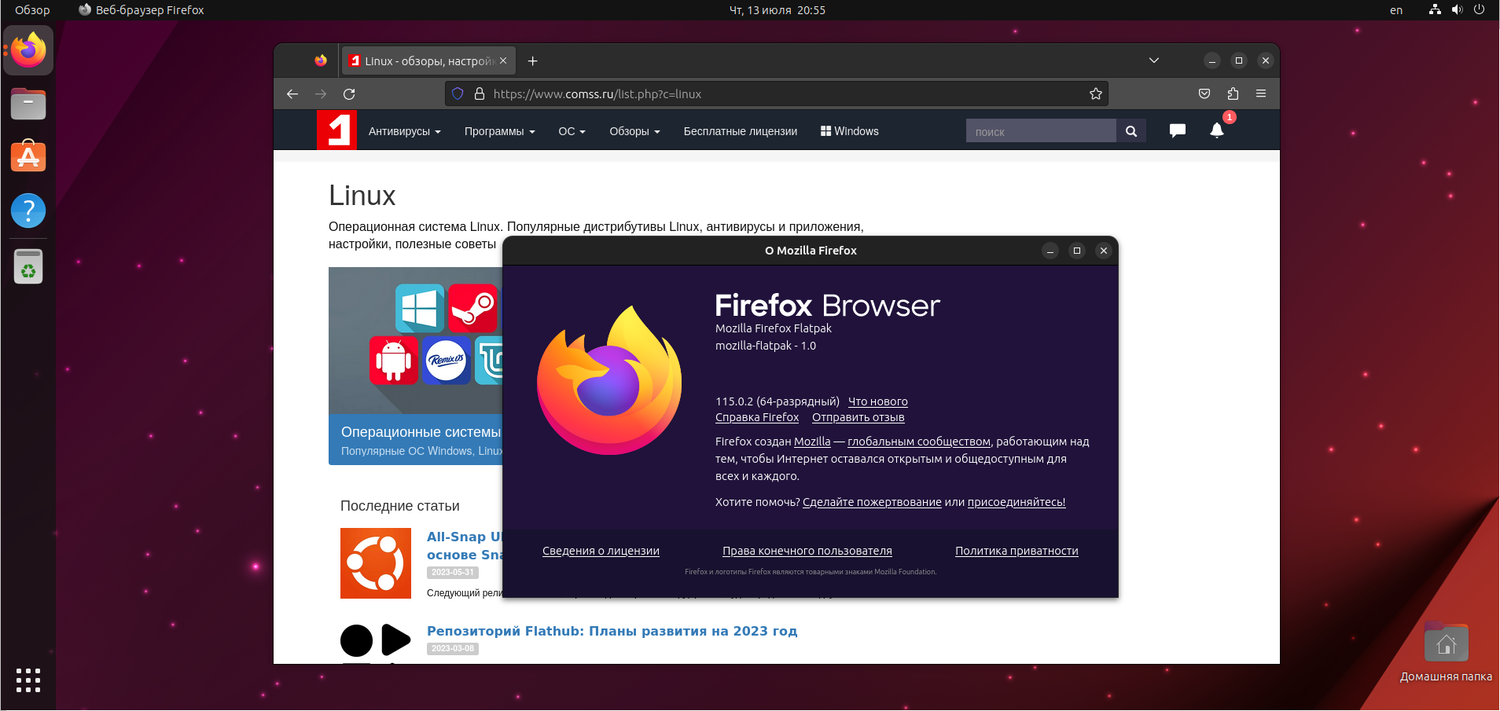Close the О Mozilla Firefox dialog
Image resolution: width=1500 pixels, height=711 pixels.
click(1104, 251)
